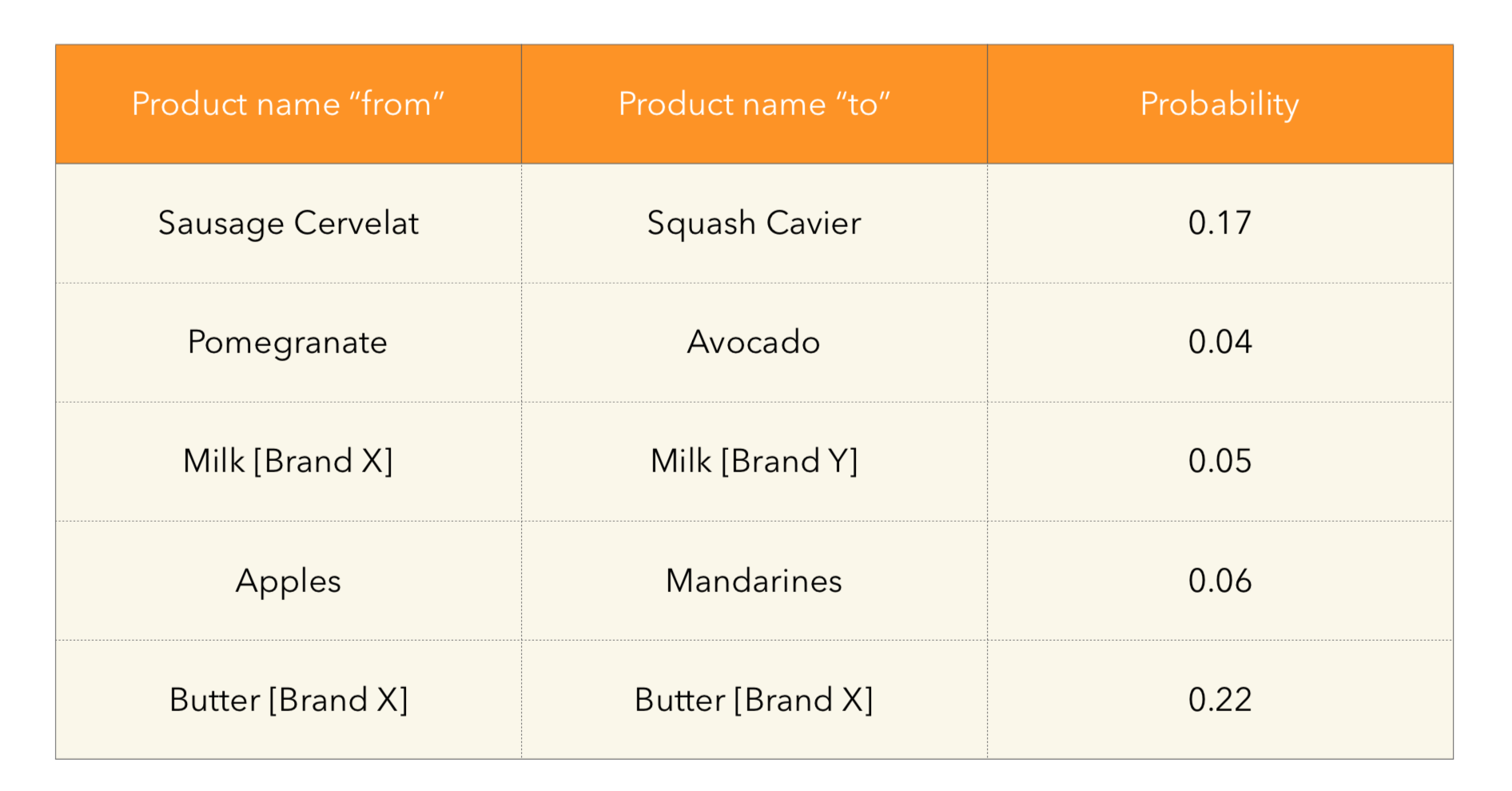Select the Probability column header
Viewport: 1512px width, 791px height.
(1220, 104)
